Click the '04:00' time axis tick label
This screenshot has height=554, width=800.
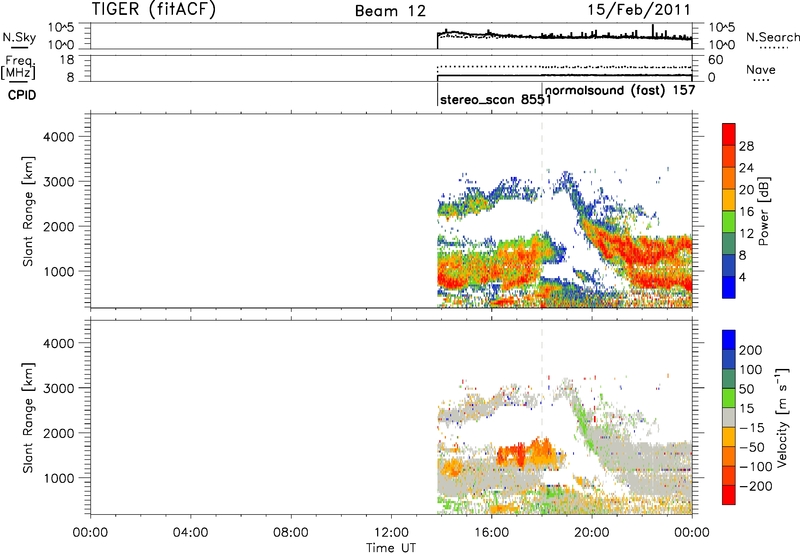[x=190, y=533]
